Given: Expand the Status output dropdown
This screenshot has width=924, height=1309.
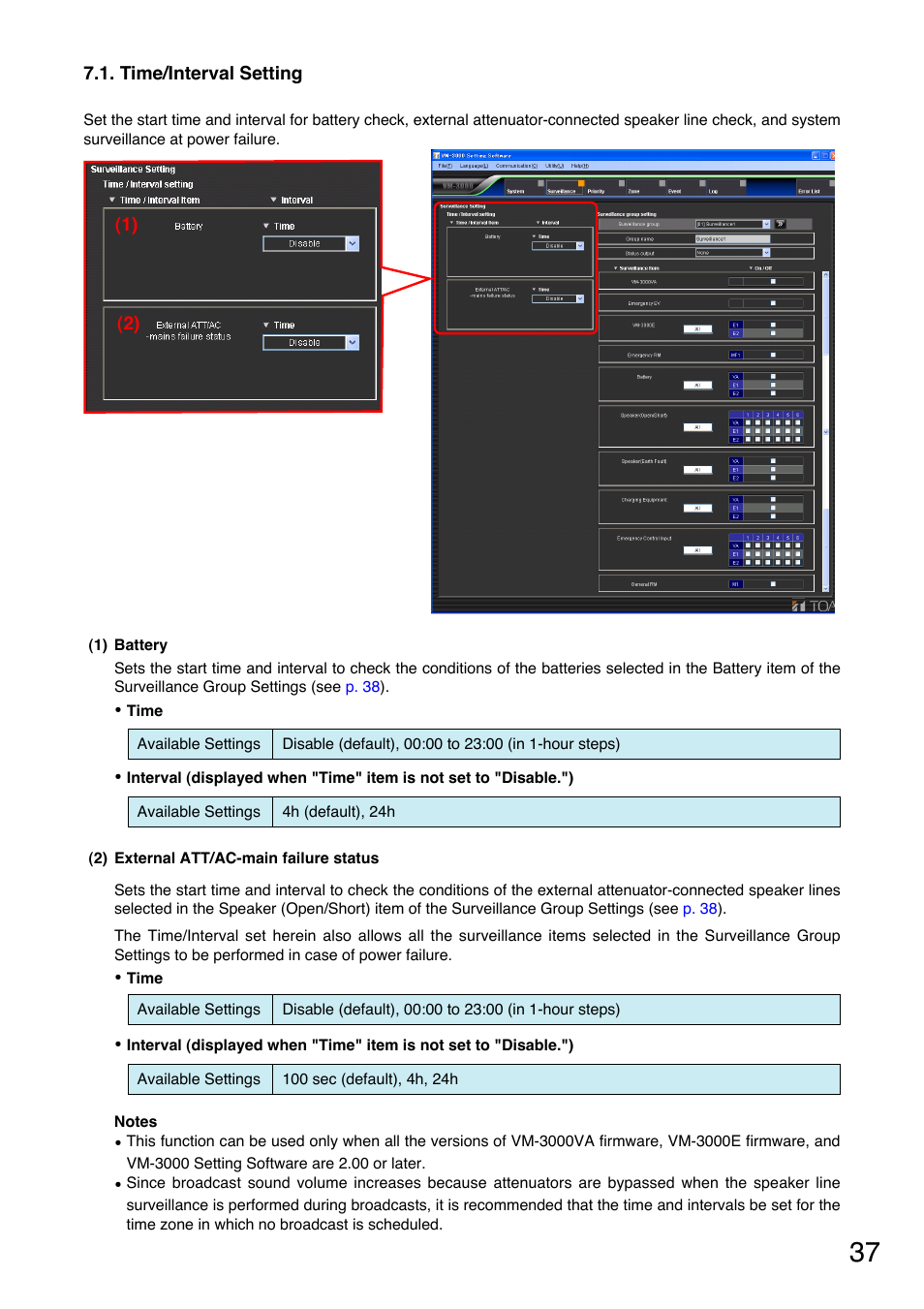Looking at the screenshot, I should (733, 253).
